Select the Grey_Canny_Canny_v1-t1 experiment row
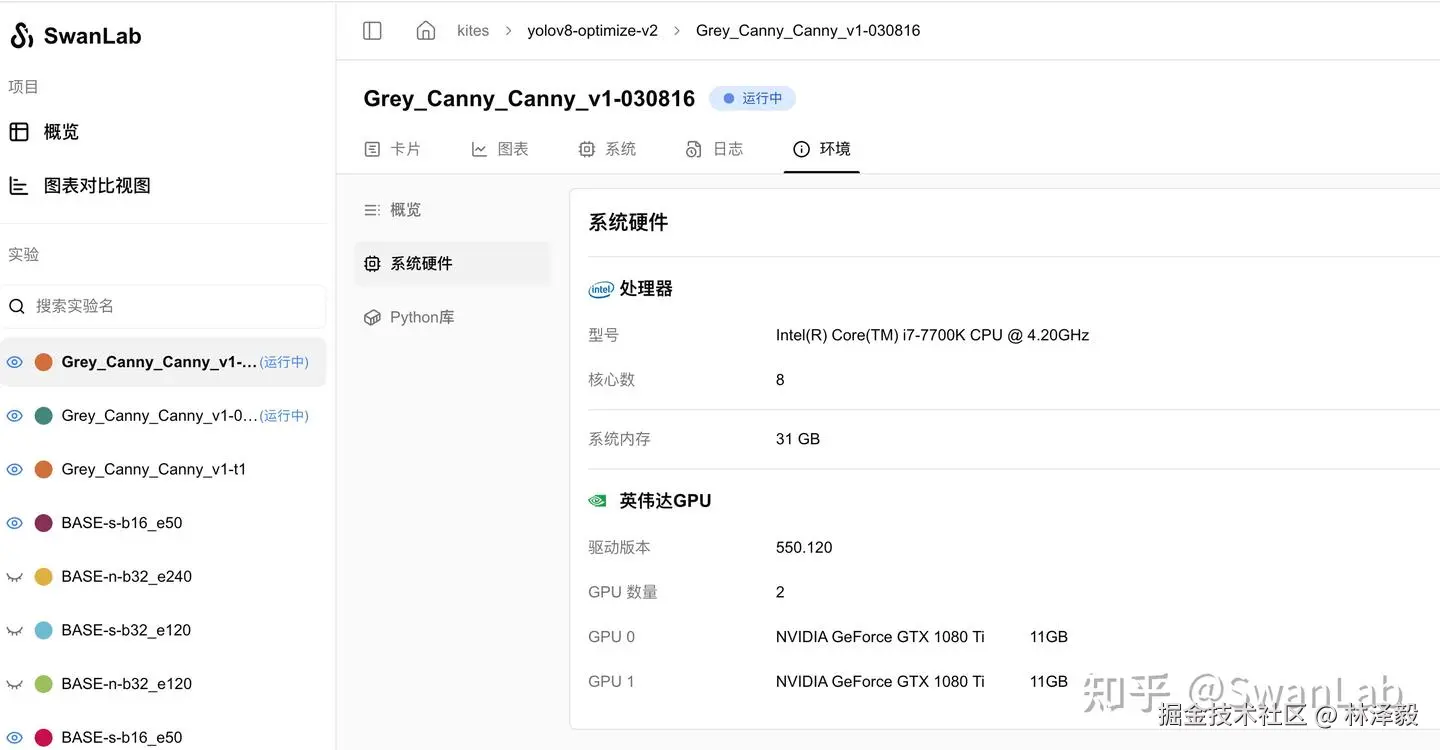This screenshot has height=750, width=1440. tap(164, 470)
